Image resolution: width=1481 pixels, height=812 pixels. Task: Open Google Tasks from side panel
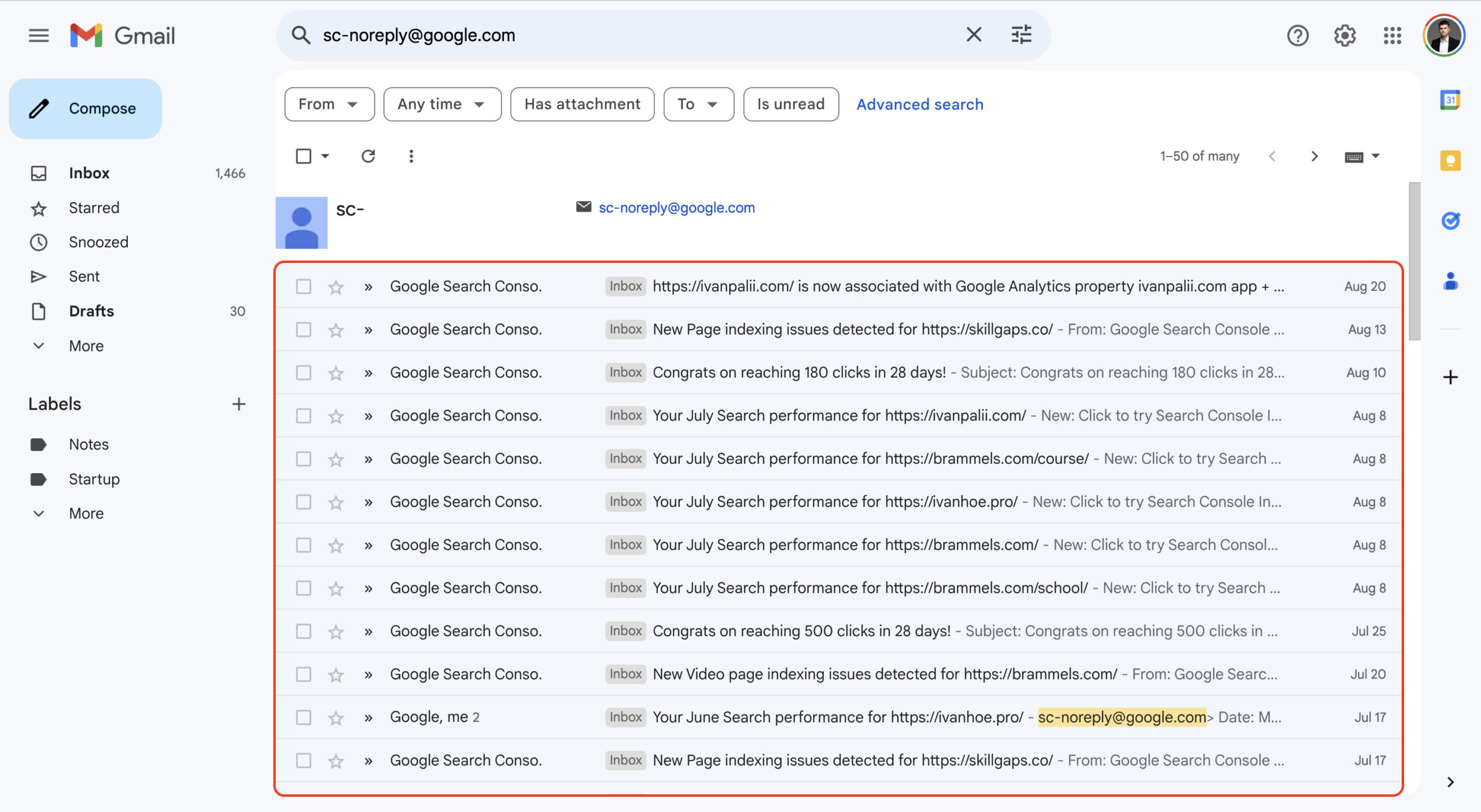pos(1450,221)
